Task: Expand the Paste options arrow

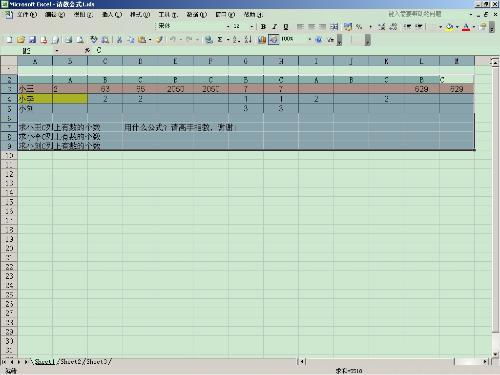Action: click(150, 40)
